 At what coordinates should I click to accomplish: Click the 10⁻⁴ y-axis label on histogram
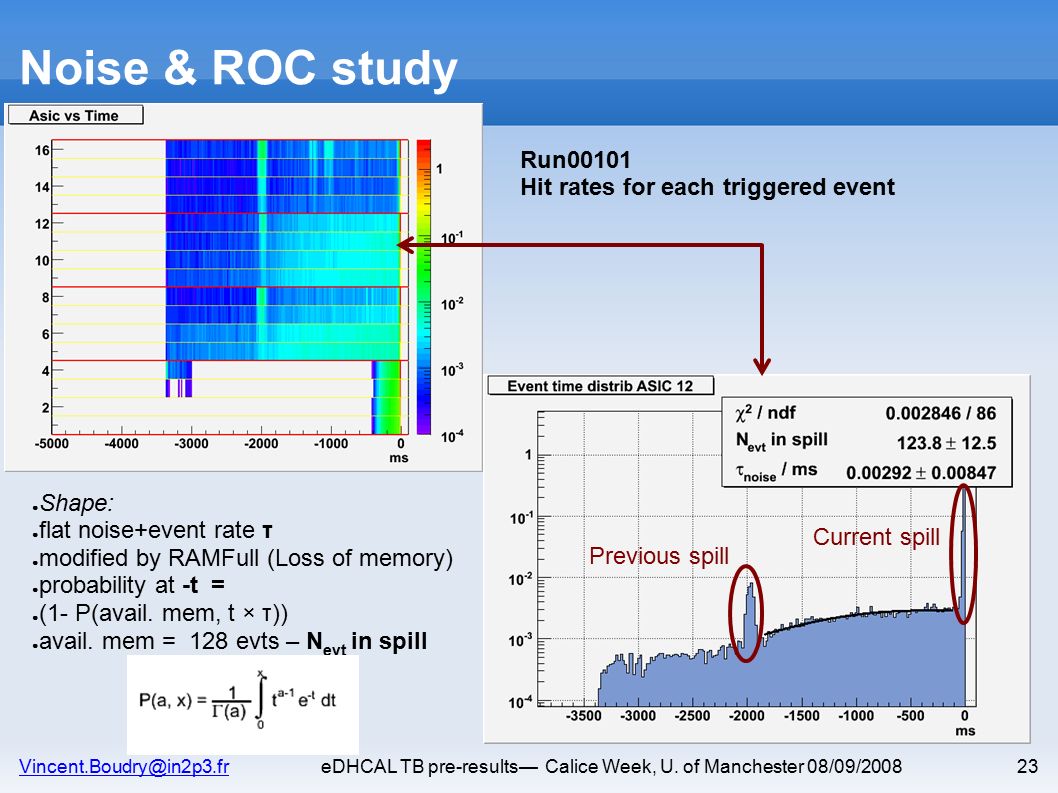520,702
